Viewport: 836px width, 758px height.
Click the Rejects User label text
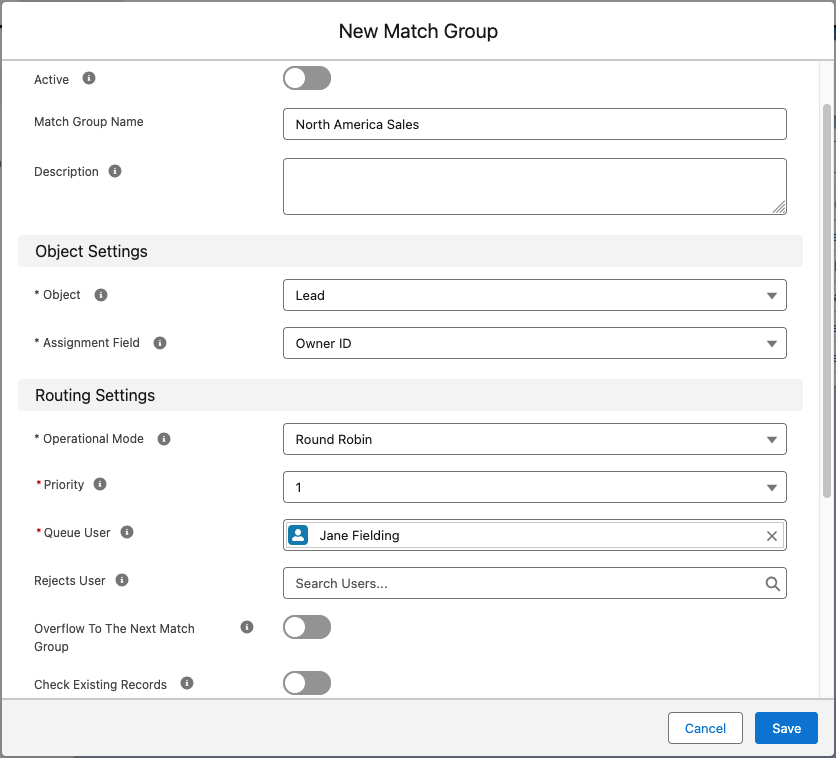70,580
